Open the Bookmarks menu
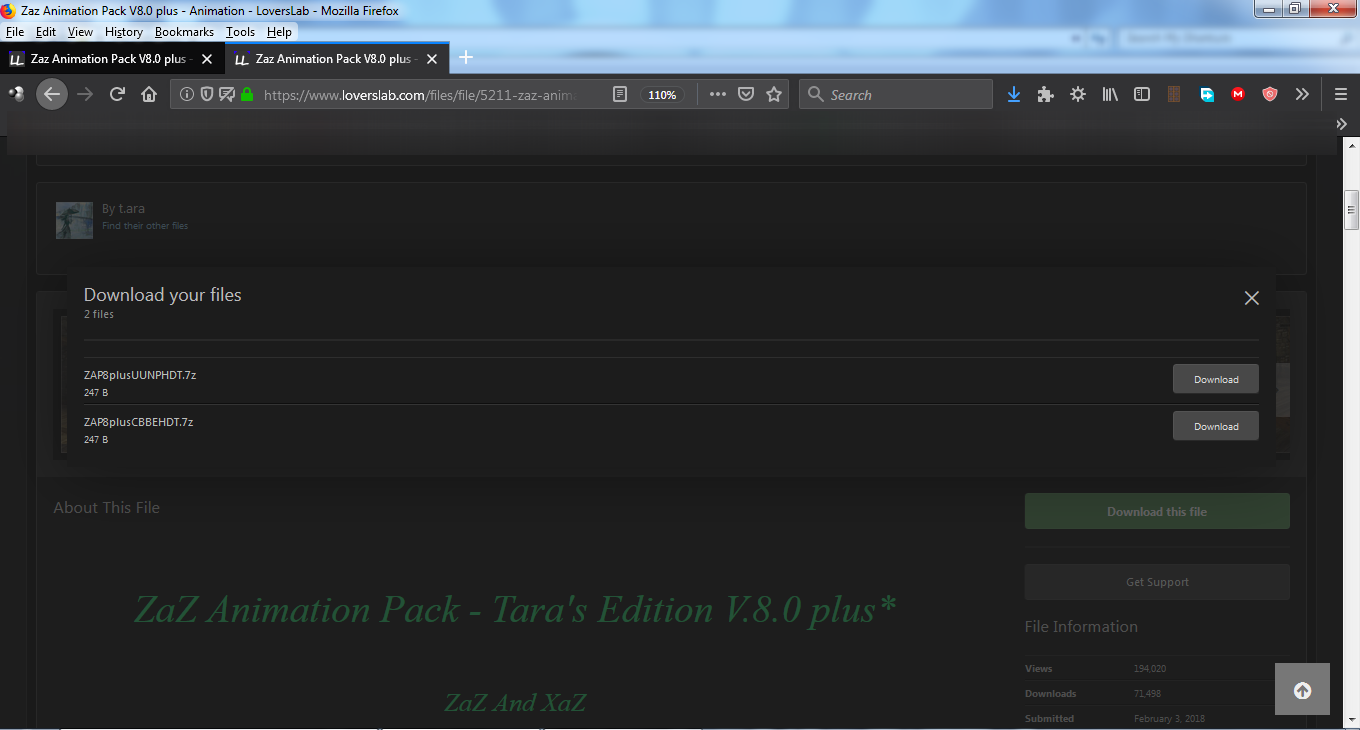 tap(184, 32)
